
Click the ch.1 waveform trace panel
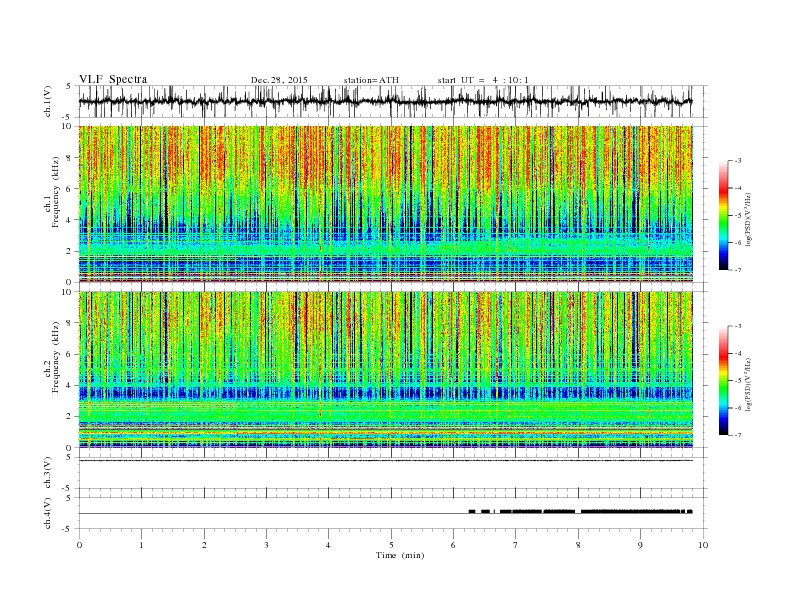pos(393,101)
